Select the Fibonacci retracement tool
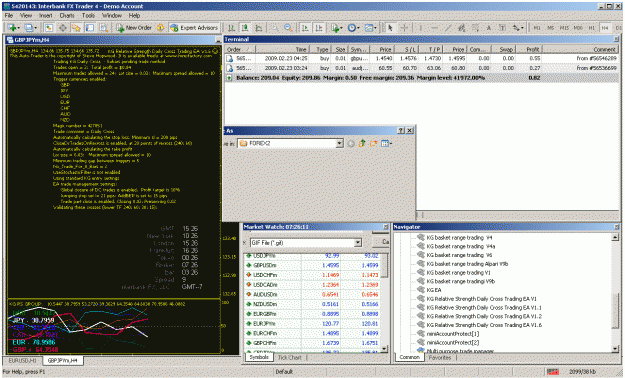This screenshot has height=378, width=625. tap(475, 28)
